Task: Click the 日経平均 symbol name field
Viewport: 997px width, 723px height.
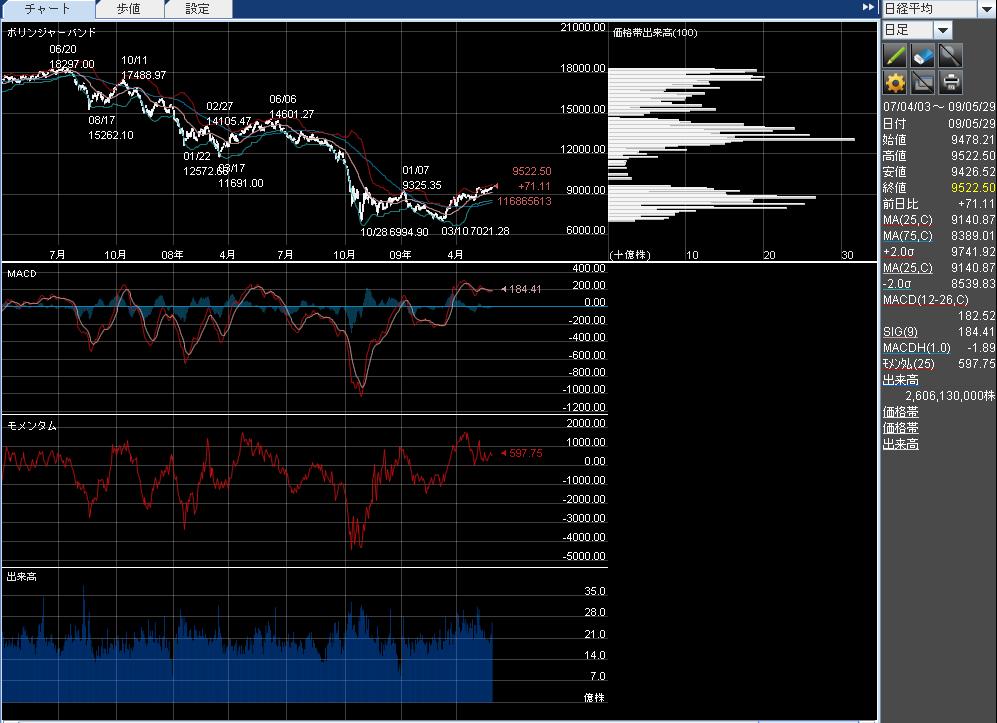Action: (928, 9)
